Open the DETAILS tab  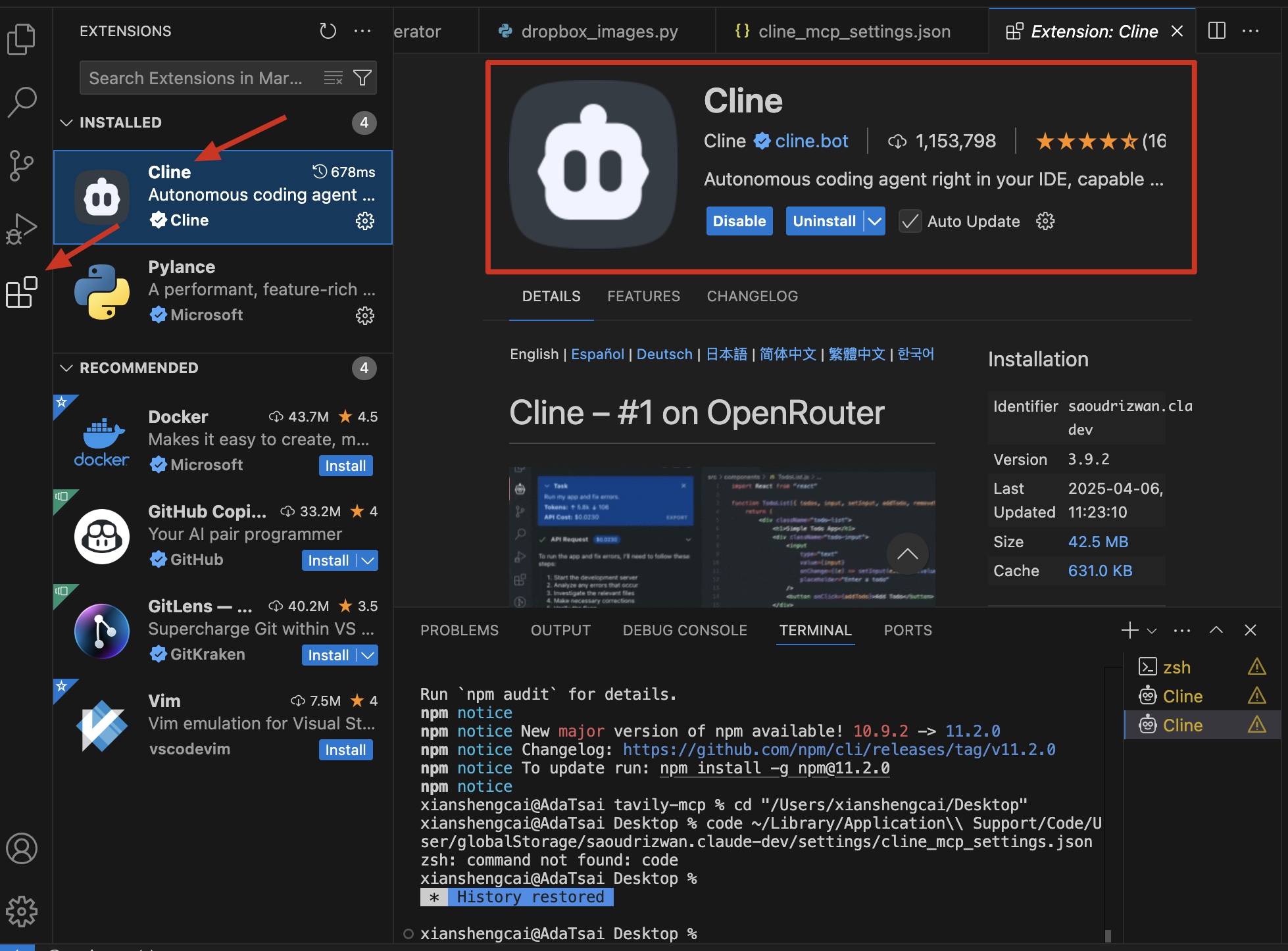pyautogui.click(x=551, y=296)
